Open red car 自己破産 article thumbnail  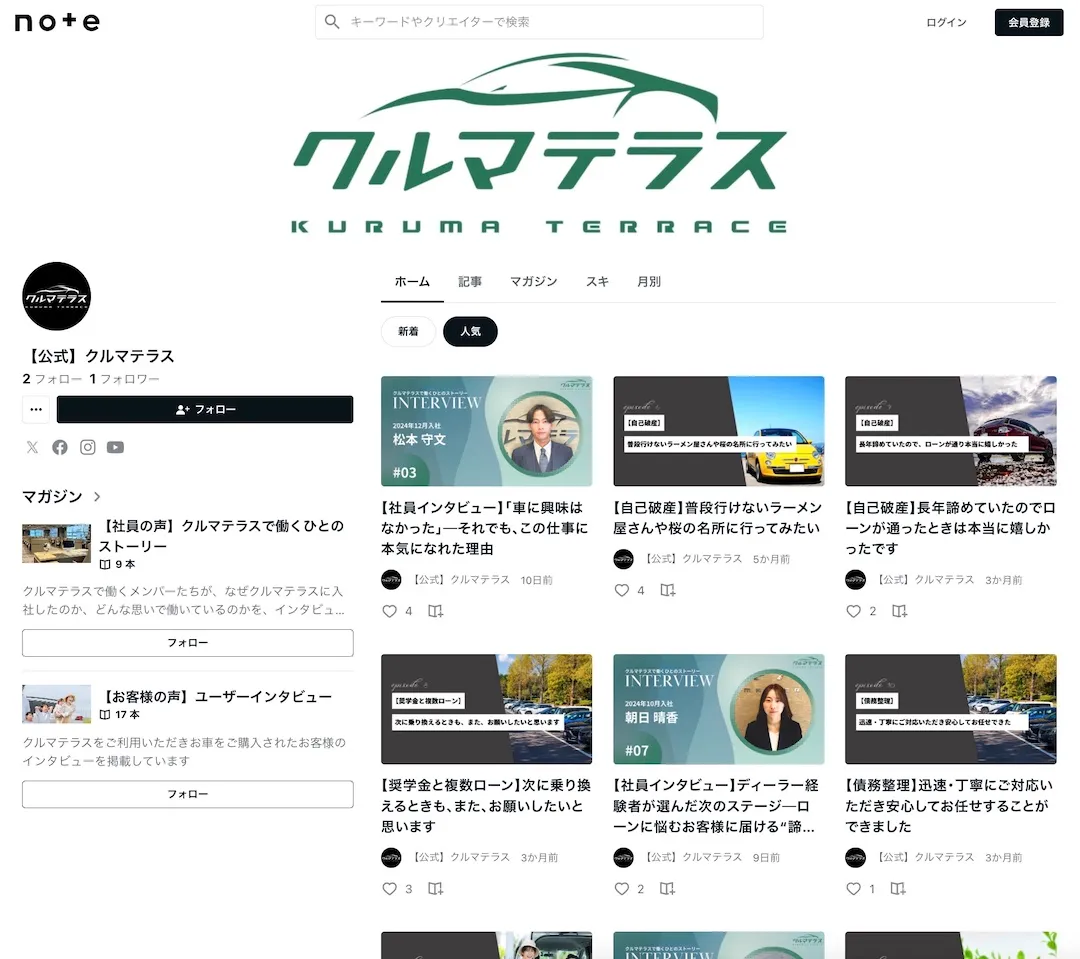click(951, 431)
